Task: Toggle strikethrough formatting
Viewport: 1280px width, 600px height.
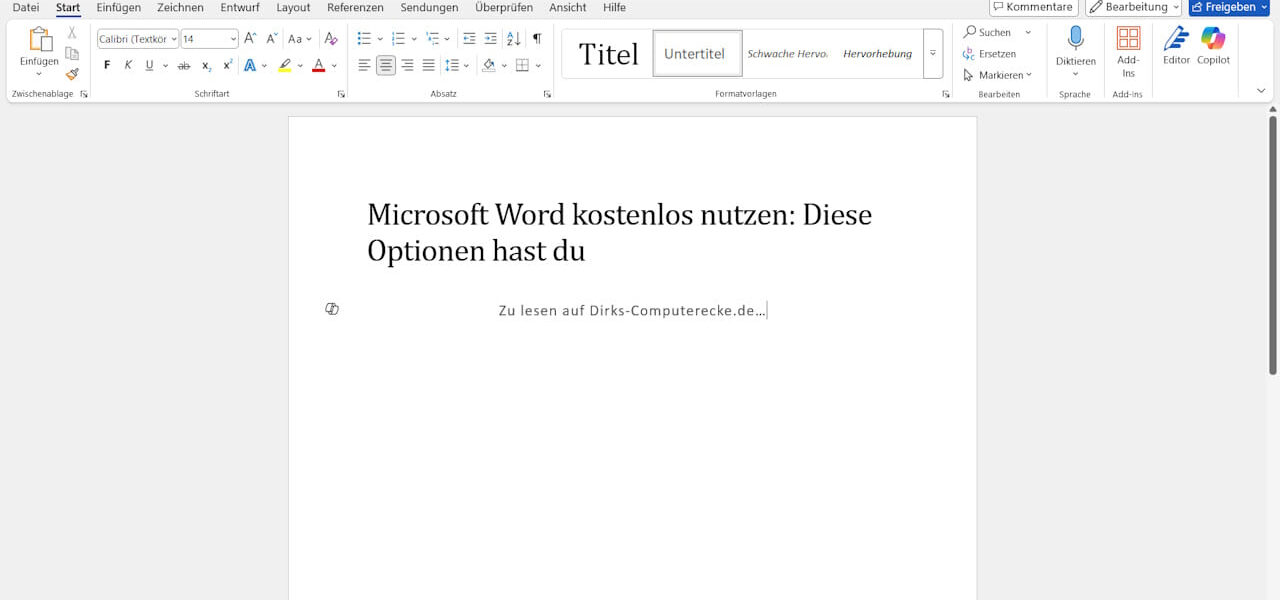Action: point(184,66)
